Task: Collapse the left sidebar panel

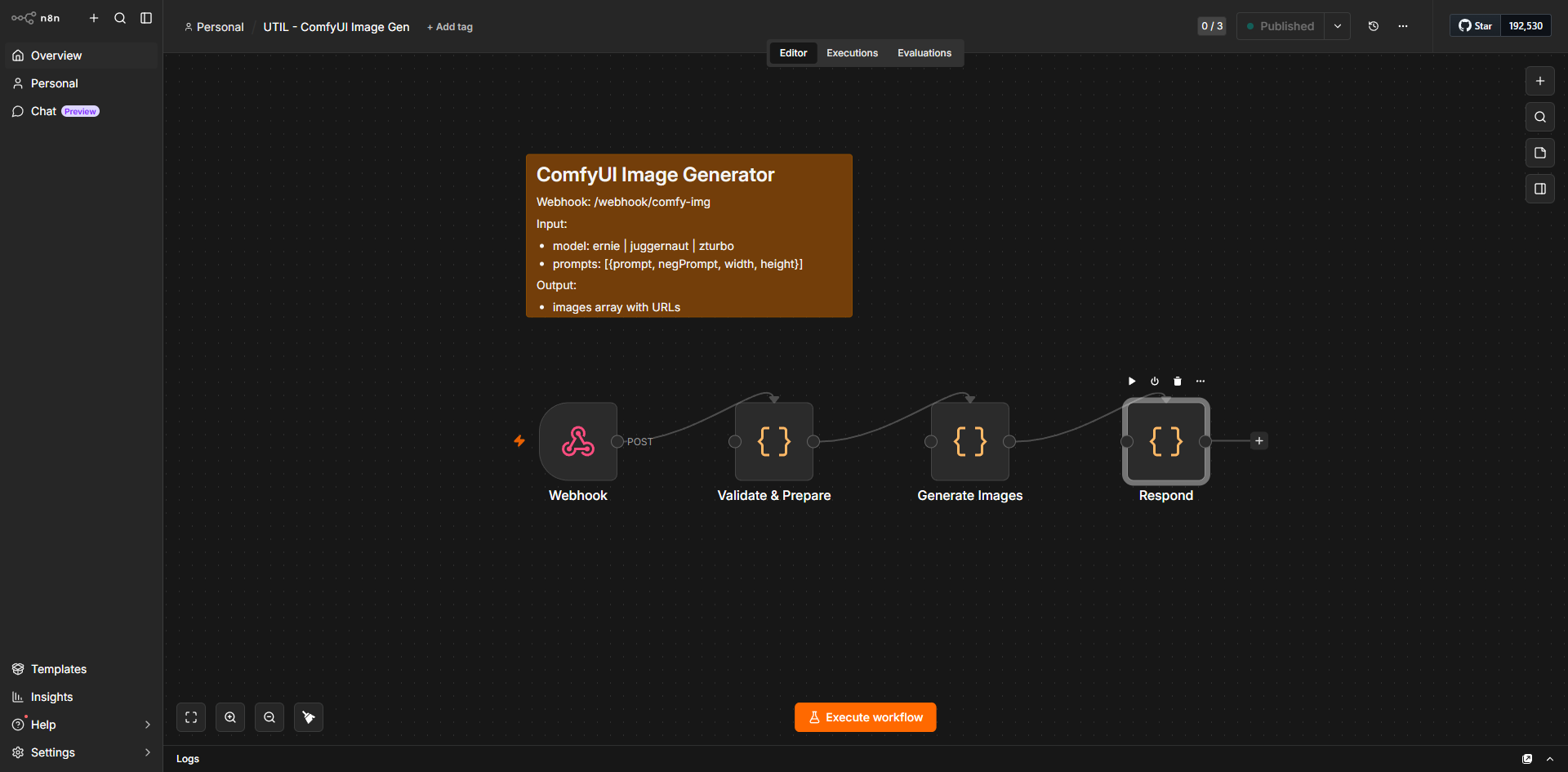Action: coord(146,18)
